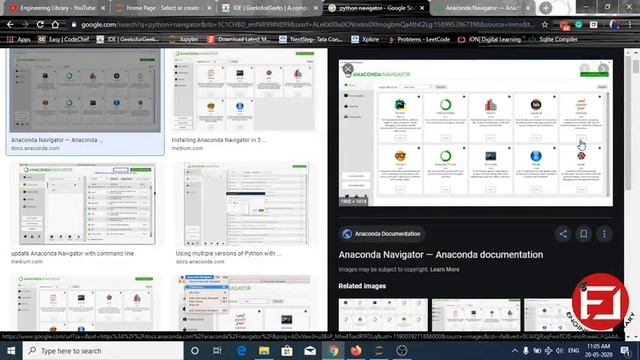
Task: Open the Xplore bookmark
Action: [x=365, y=39]
